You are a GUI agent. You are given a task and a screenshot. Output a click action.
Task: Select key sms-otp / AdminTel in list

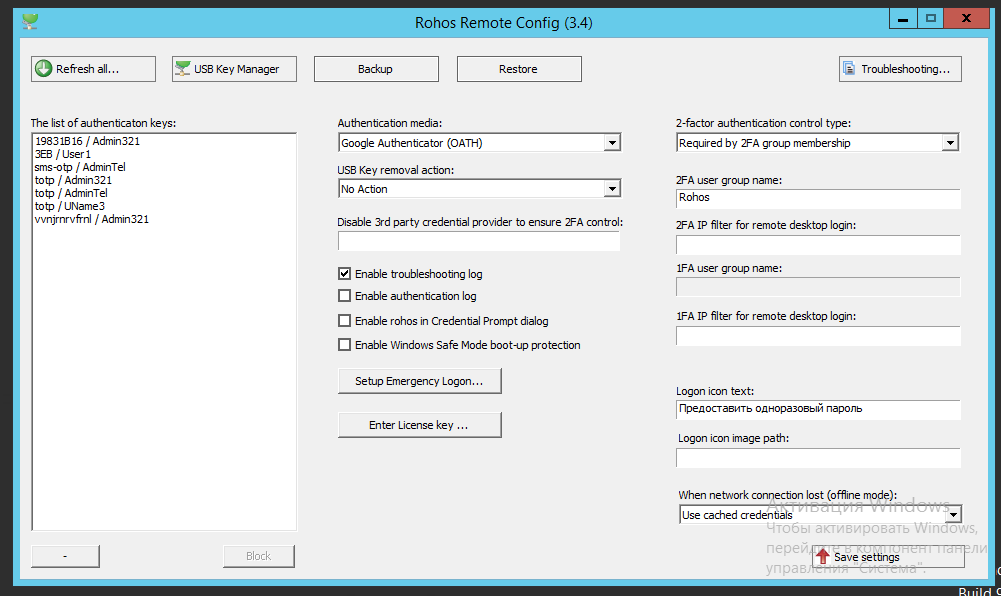click(x=80, y=167)
